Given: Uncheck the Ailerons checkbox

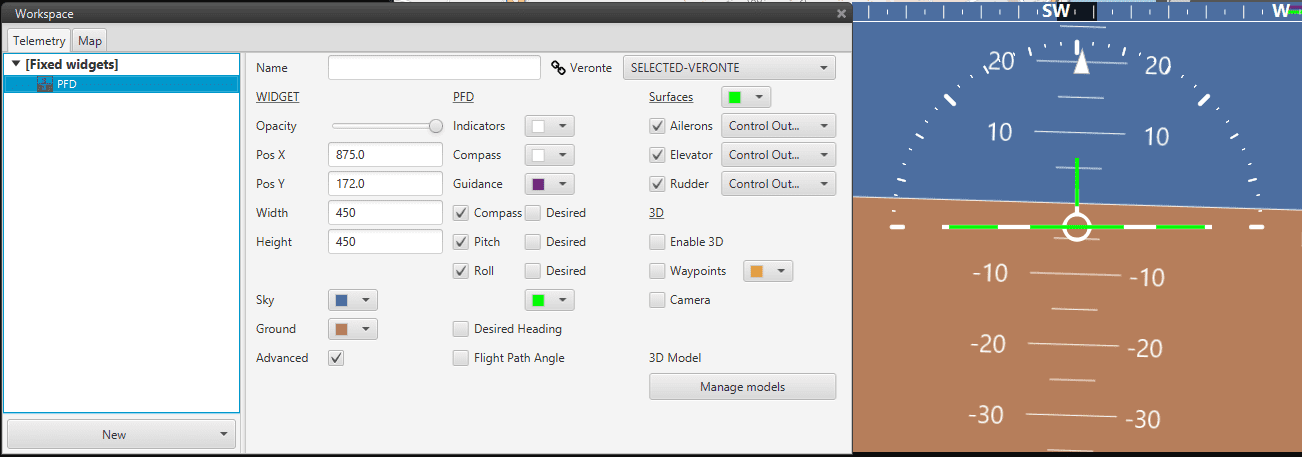Looking at the screenshot, I should [657, 126].
